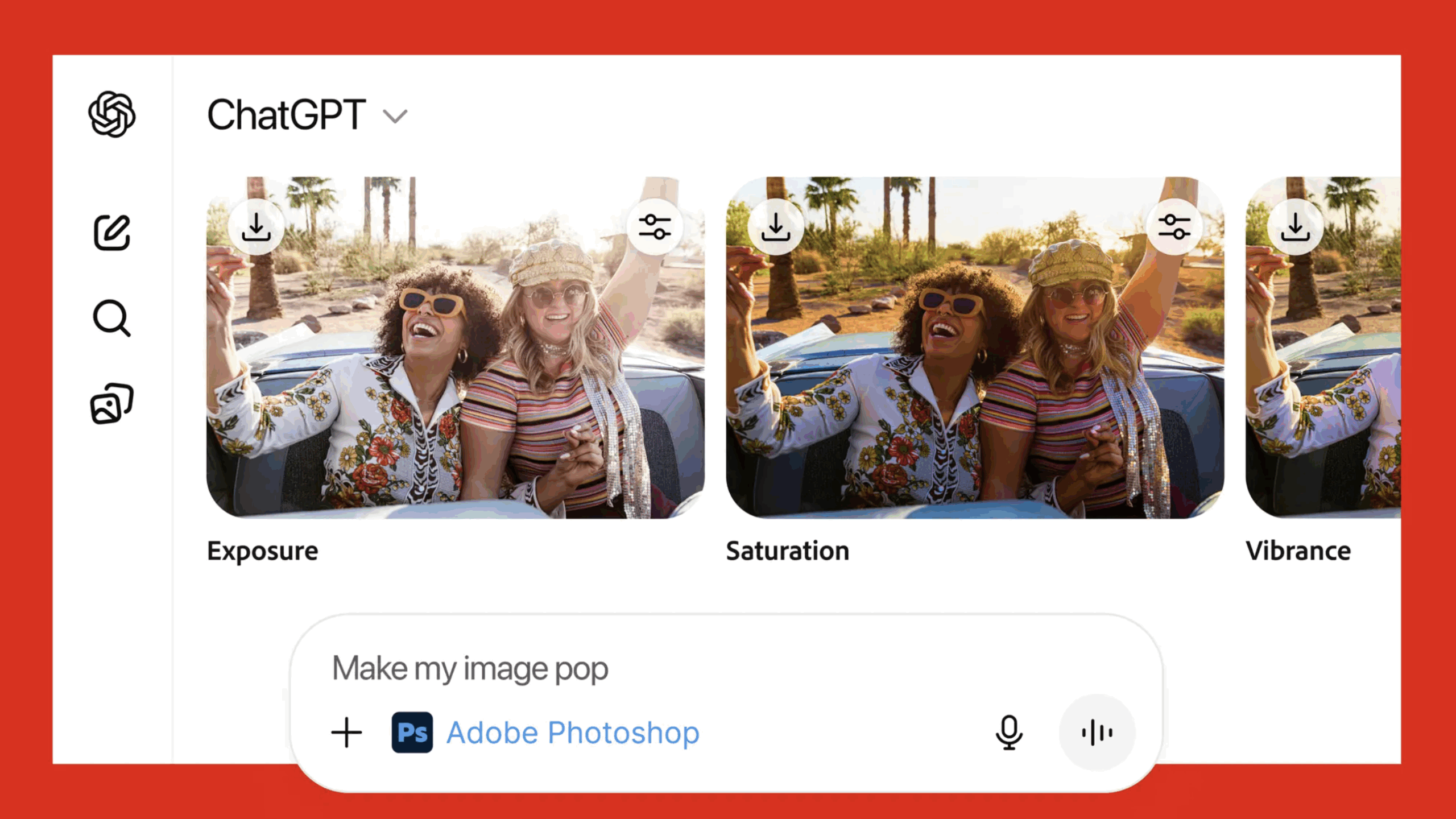
Task: Open adjustment sliders on Saturation image
Action: click(1174, 227)
